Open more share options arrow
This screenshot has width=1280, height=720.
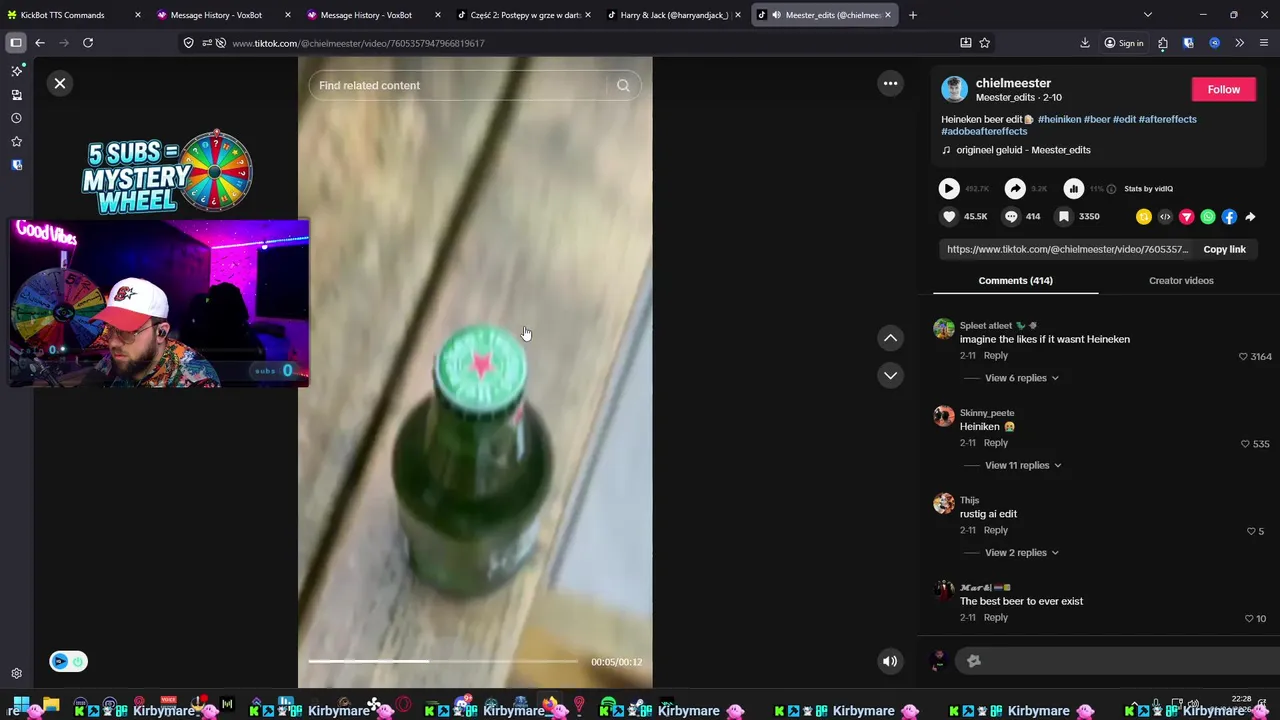1250,217
